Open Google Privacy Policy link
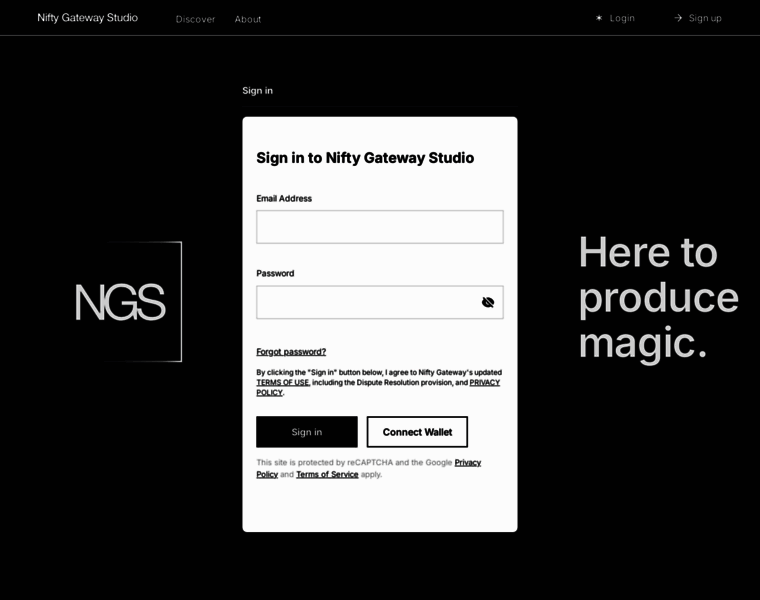The image size is (760, 600). [x=468, y=462]
